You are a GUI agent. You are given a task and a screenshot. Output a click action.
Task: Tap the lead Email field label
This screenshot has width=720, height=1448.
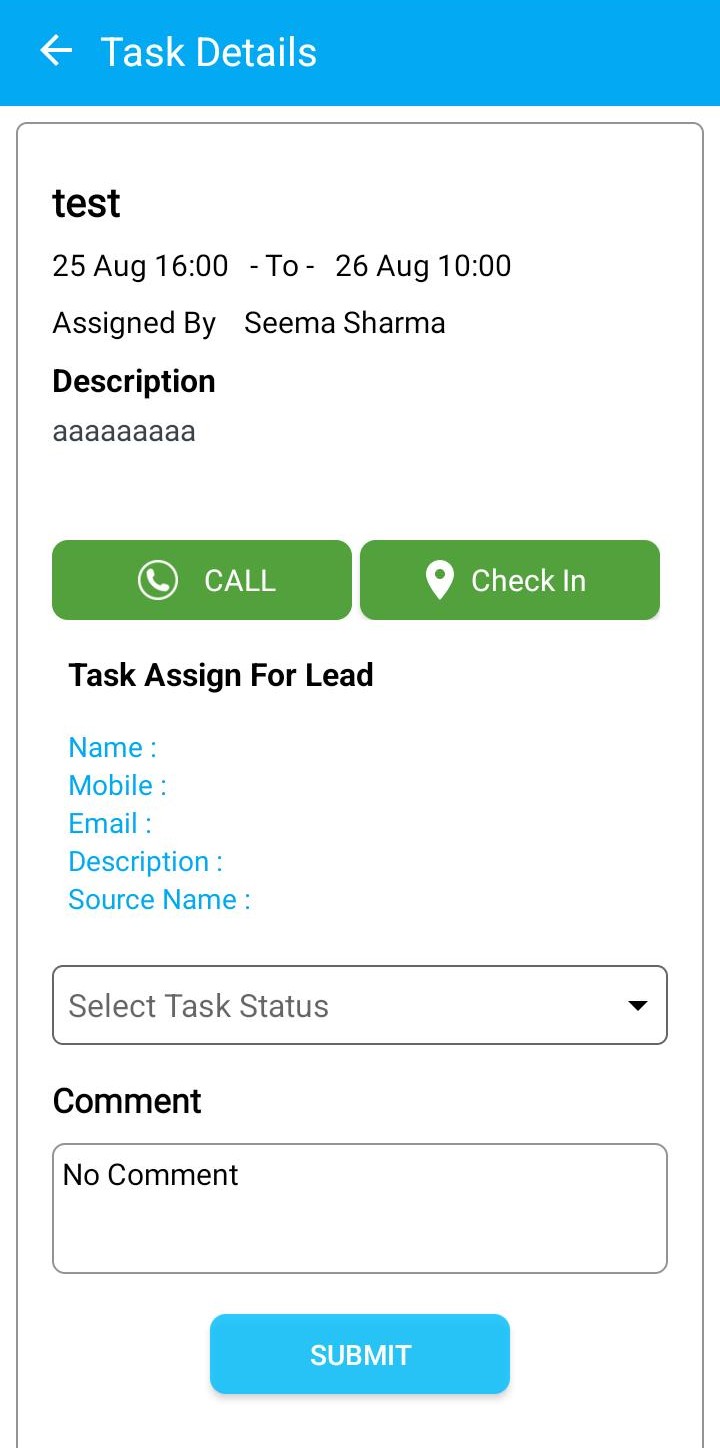(110, 823)
